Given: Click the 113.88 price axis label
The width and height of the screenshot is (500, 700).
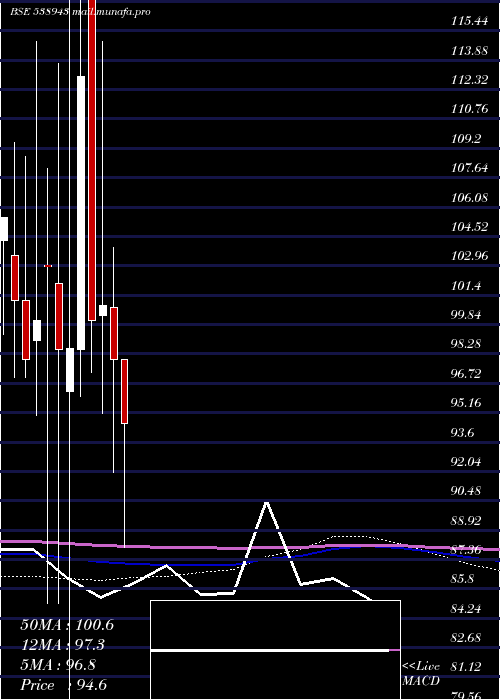Looking at the screenshot, I should click(x=469, y=50).
